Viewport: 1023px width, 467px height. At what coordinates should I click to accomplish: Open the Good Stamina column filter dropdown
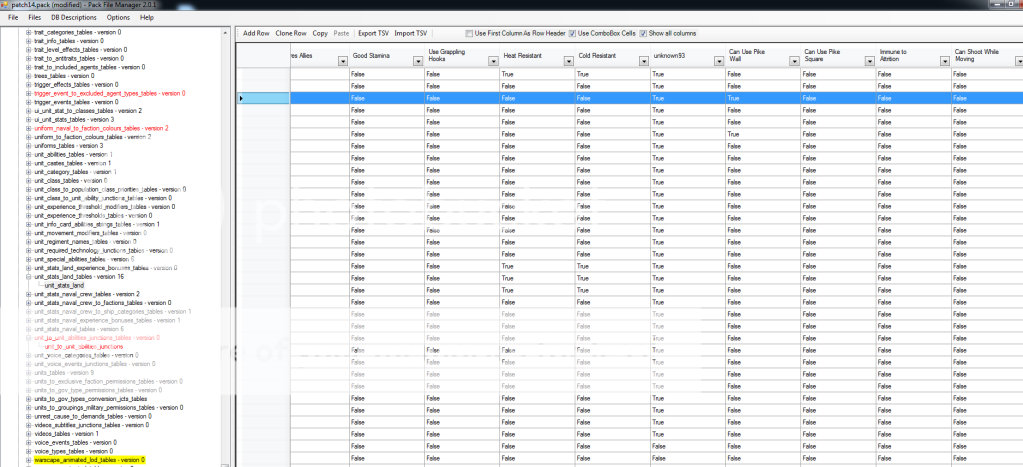[418, 61]
